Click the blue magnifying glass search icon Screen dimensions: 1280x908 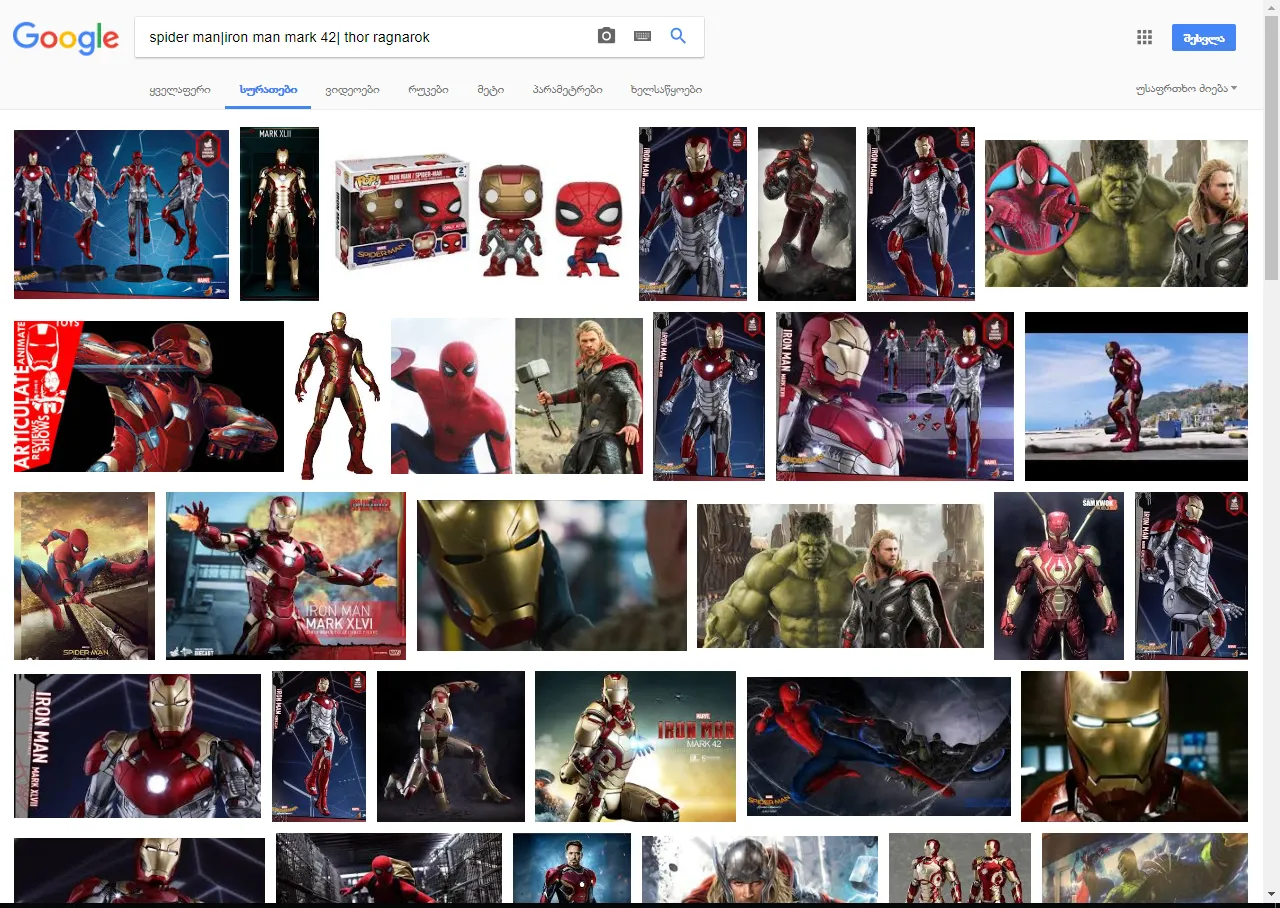coord(678,36)
